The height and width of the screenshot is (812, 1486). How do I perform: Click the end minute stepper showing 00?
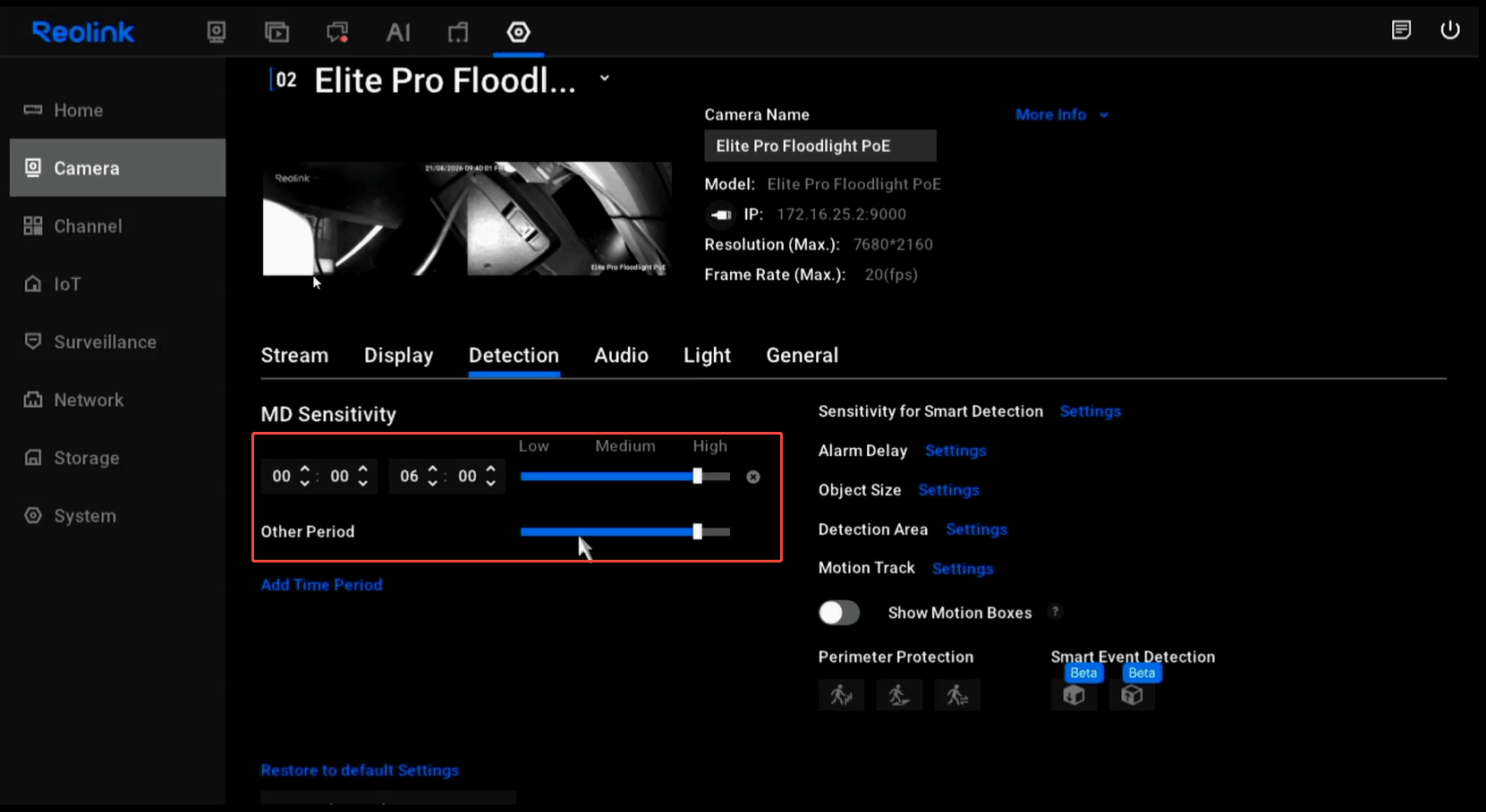(x=477, y=476)
